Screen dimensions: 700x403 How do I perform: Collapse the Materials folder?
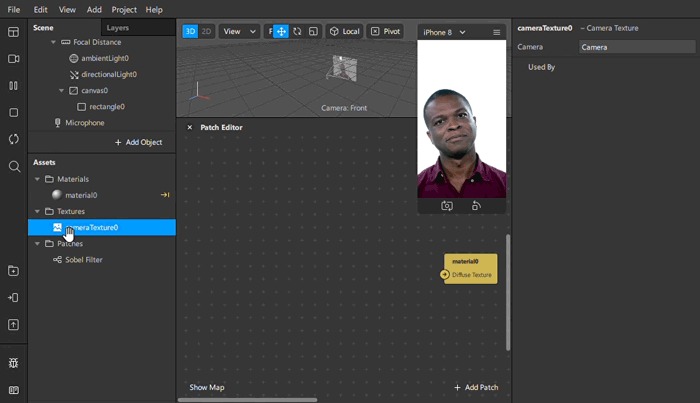[37, 179]
